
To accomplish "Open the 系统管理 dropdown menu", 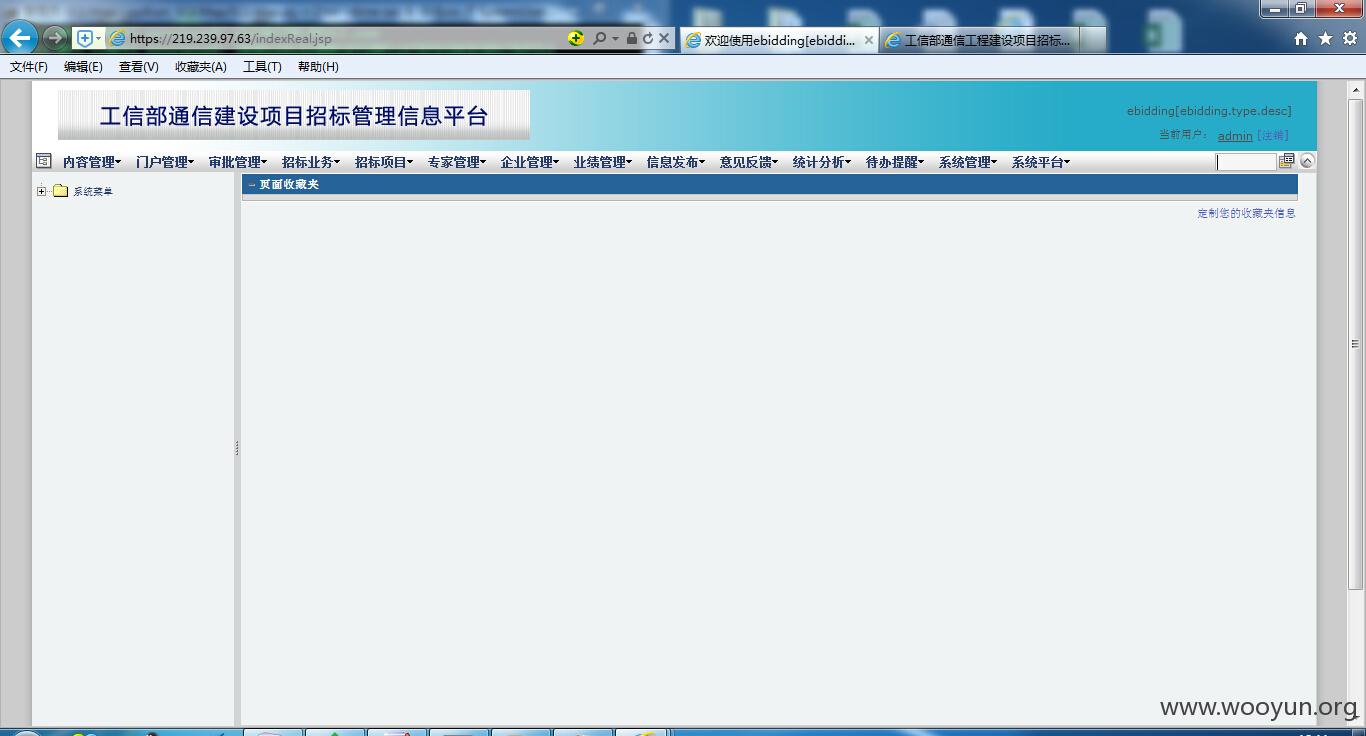I will tap(968, 162).
